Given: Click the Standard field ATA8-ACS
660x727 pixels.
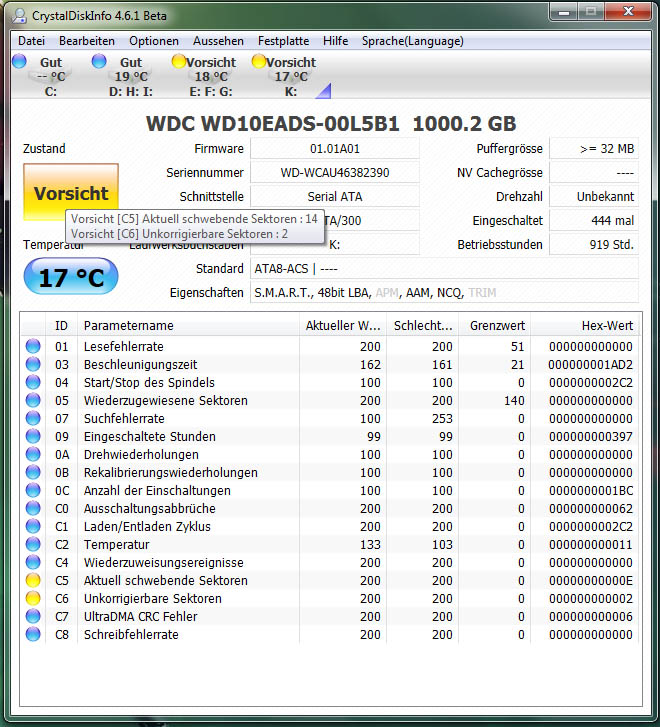Looking at the screenshot, I should click(x=444, y=268).
